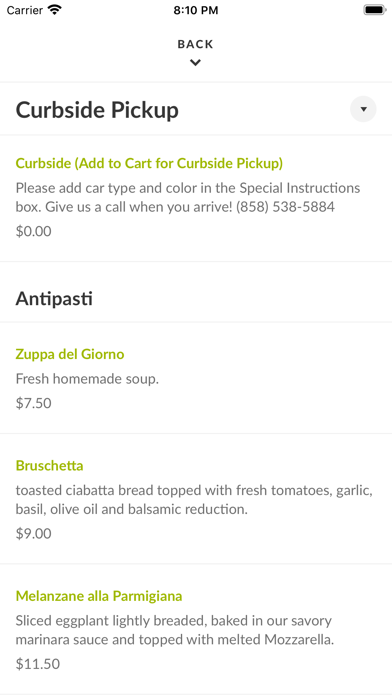
Task: Open the Curbside Pickup dropdown arrow
Action: 363,109
